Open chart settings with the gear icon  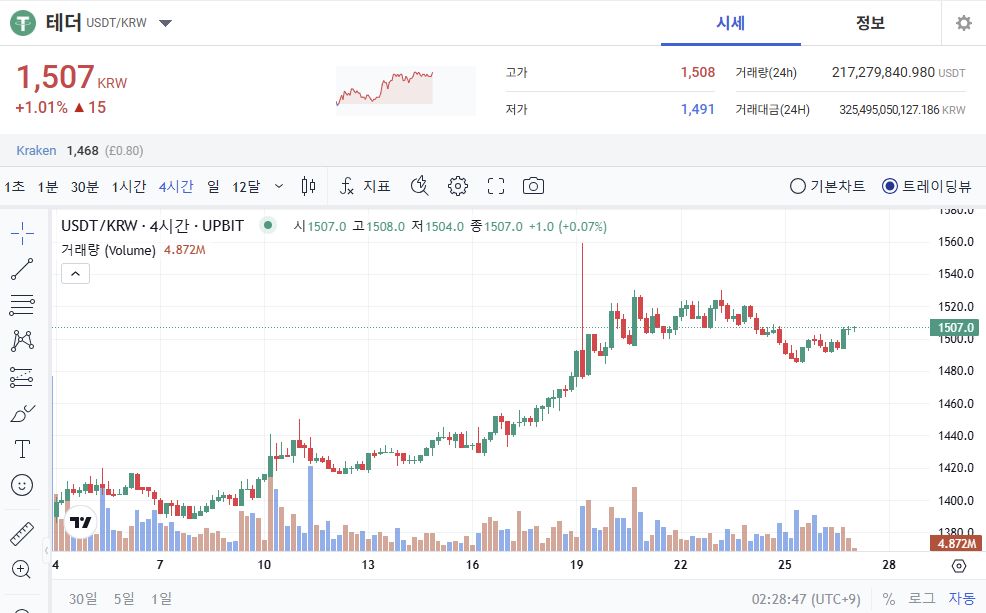coord(457,186)
